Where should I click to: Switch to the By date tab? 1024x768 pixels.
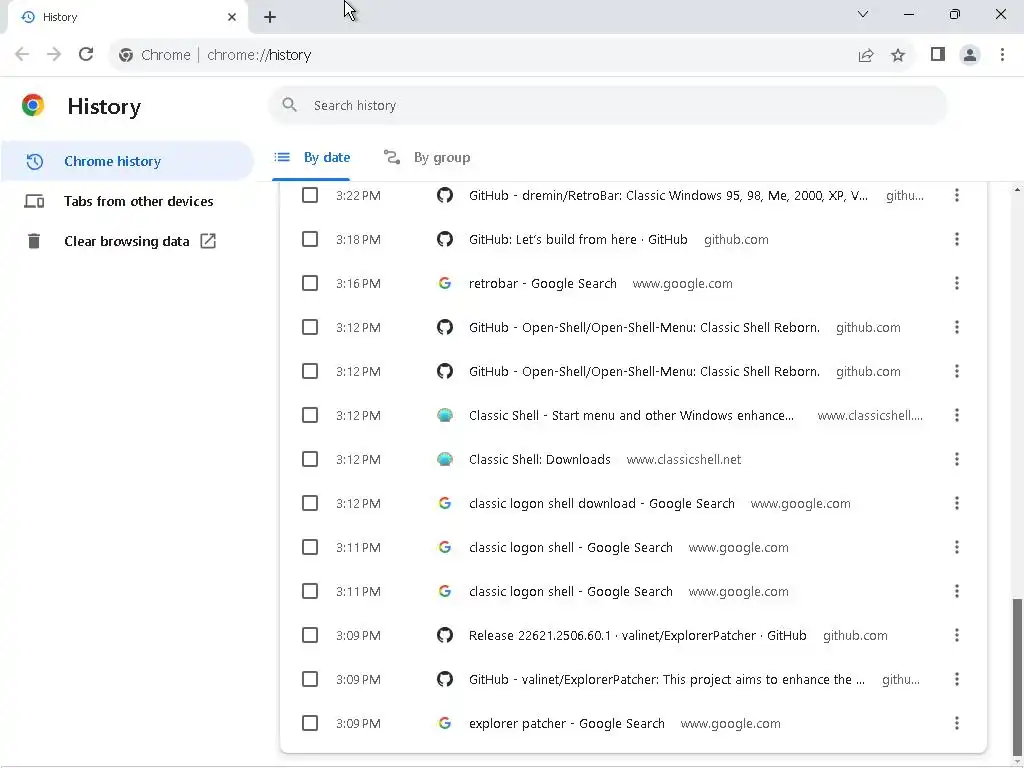[312, 157]
